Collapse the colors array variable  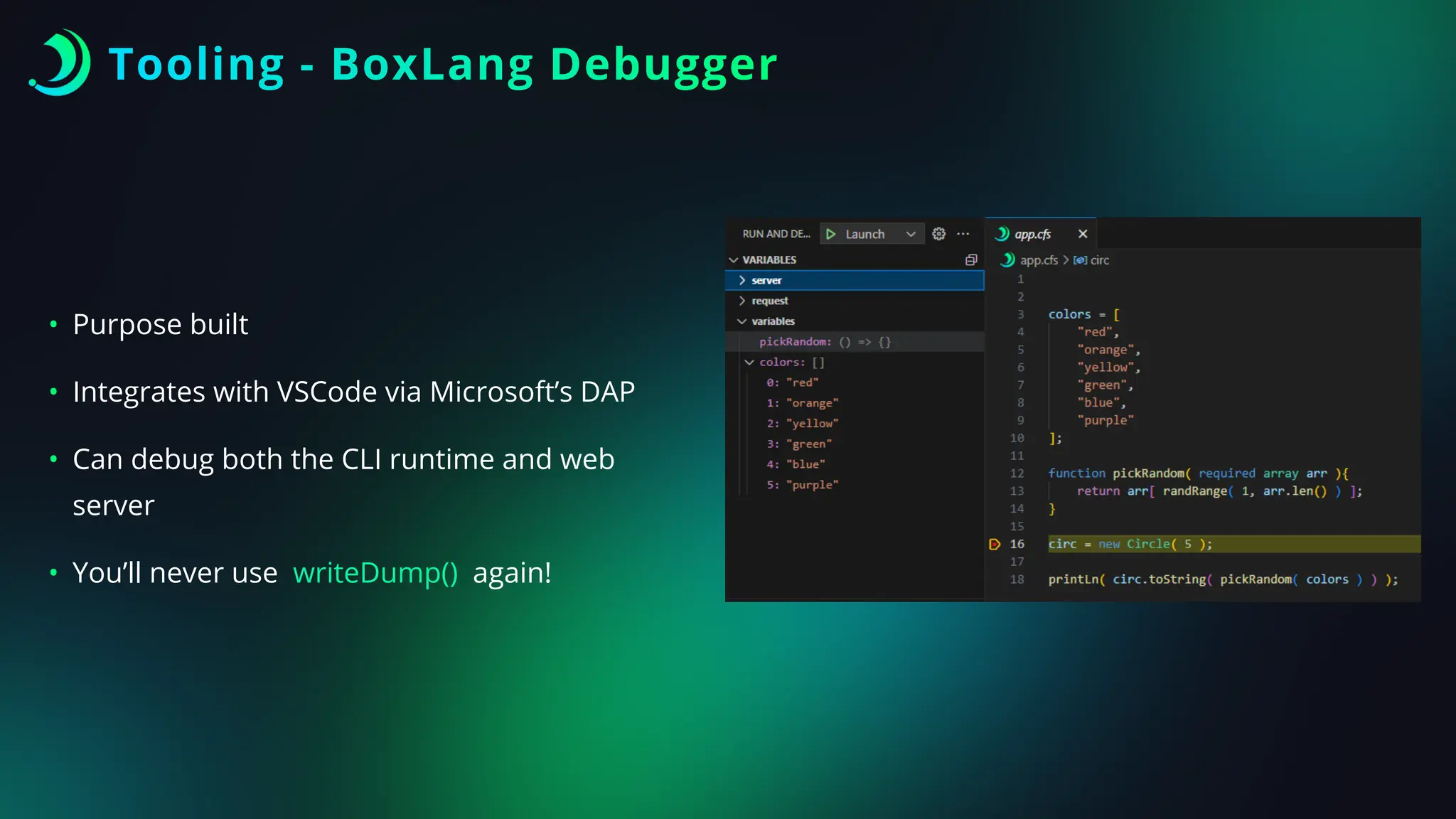(x=854, y=362)
